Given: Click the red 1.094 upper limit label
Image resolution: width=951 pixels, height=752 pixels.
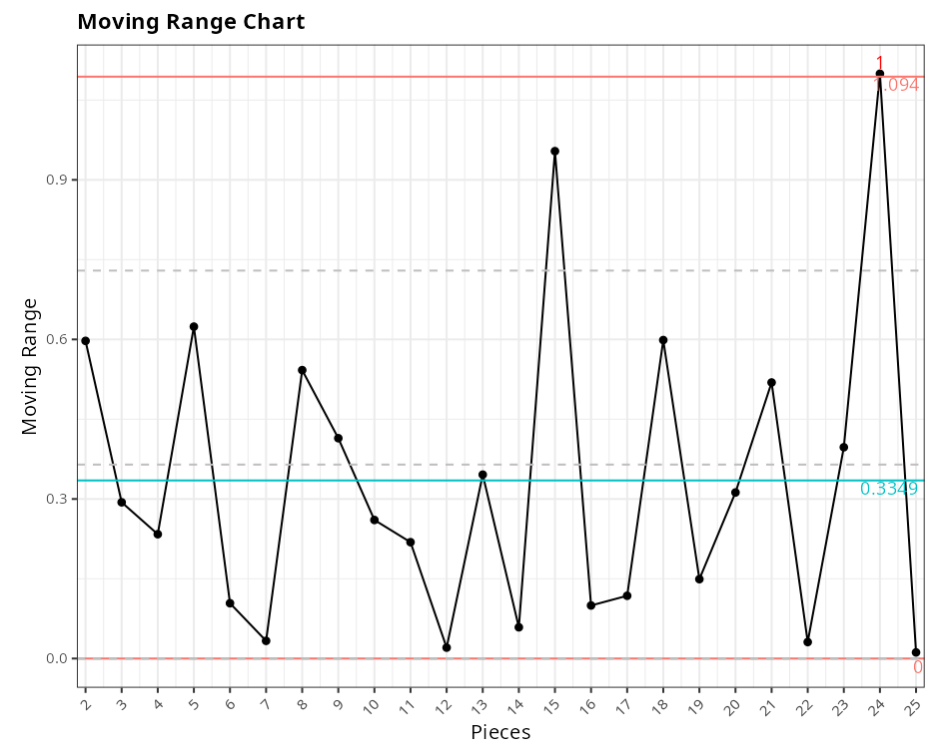Looking at the screenshot, I should coord(898,86).
